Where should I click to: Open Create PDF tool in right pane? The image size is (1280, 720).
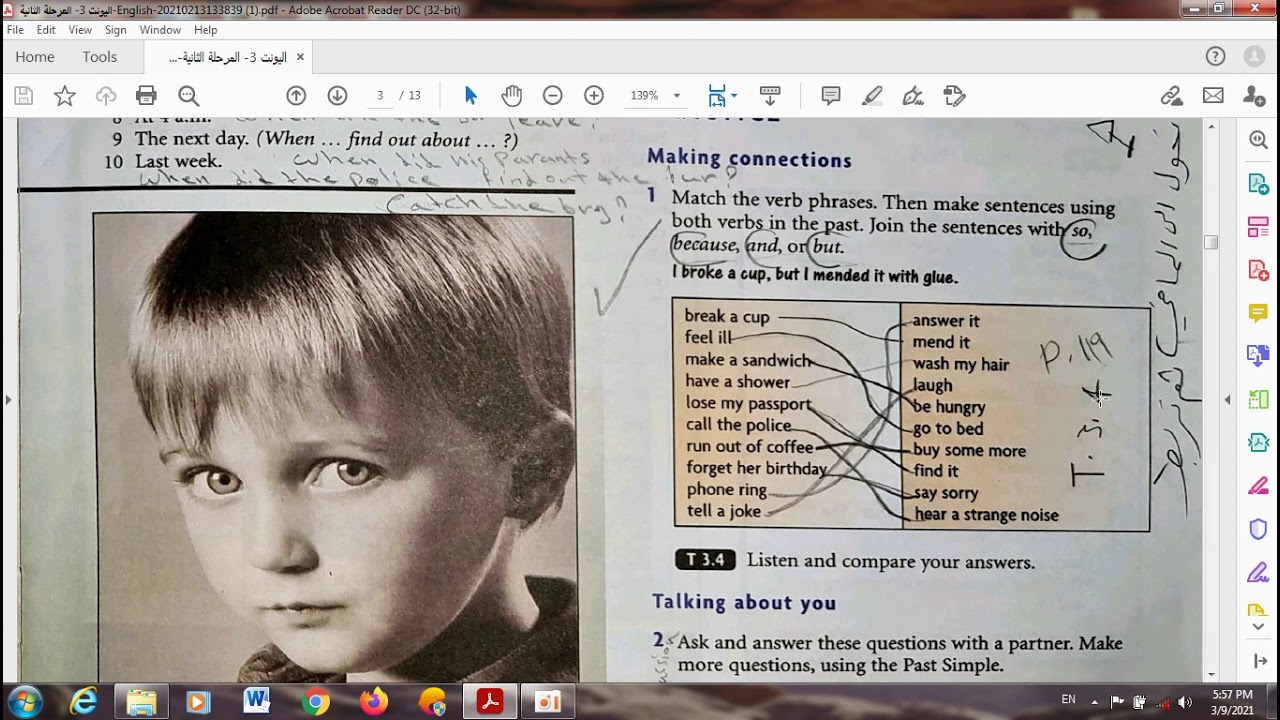pos(1258,270)
